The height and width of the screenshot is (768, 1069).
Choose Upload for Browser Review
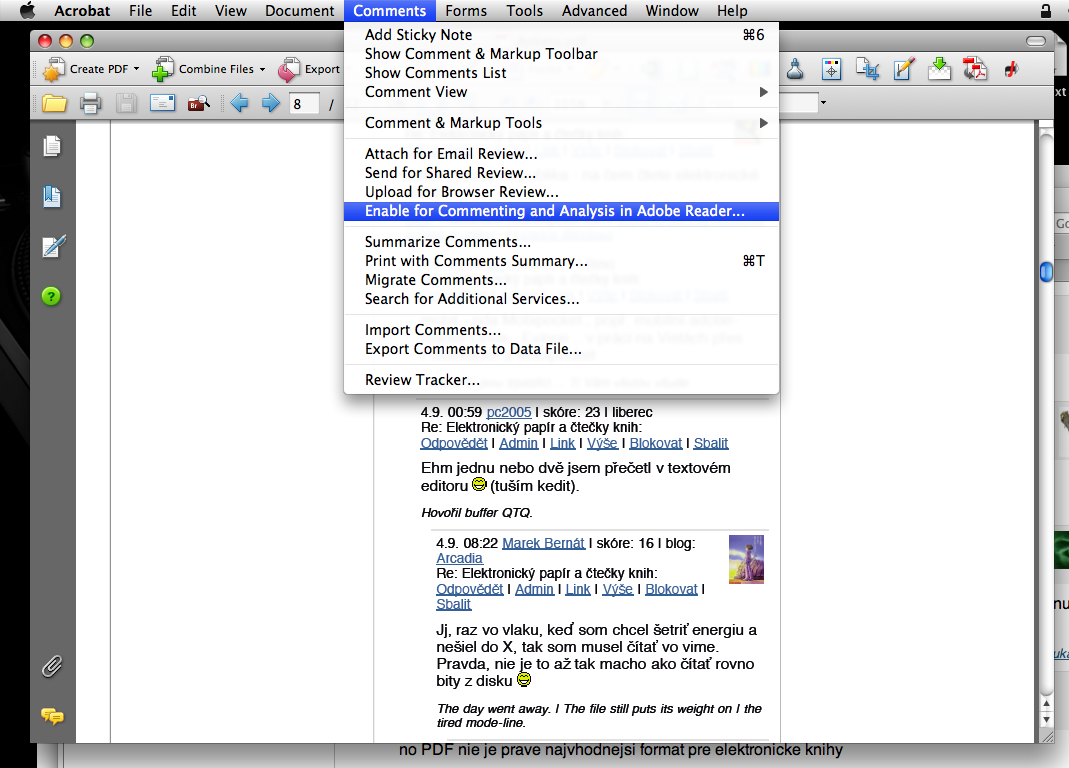pyautogui.click(x=561, y=192)
